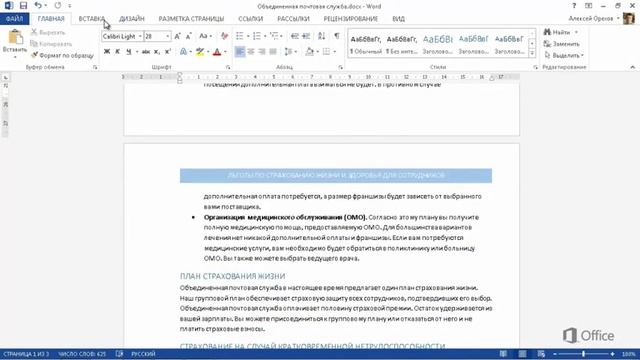The image size is (640, 360).
Task: Open borders dropdown arrow
Action: (335, 52)
